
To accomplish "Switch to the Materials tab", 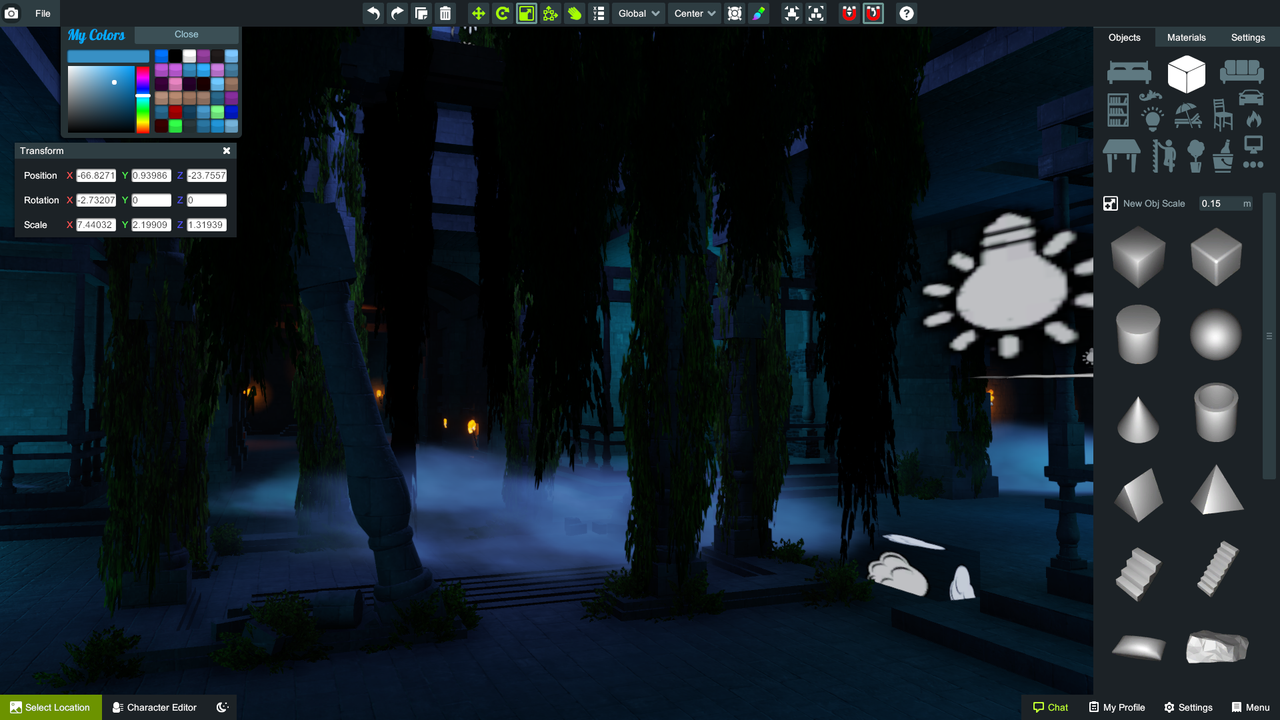I will click(1187, 37).
